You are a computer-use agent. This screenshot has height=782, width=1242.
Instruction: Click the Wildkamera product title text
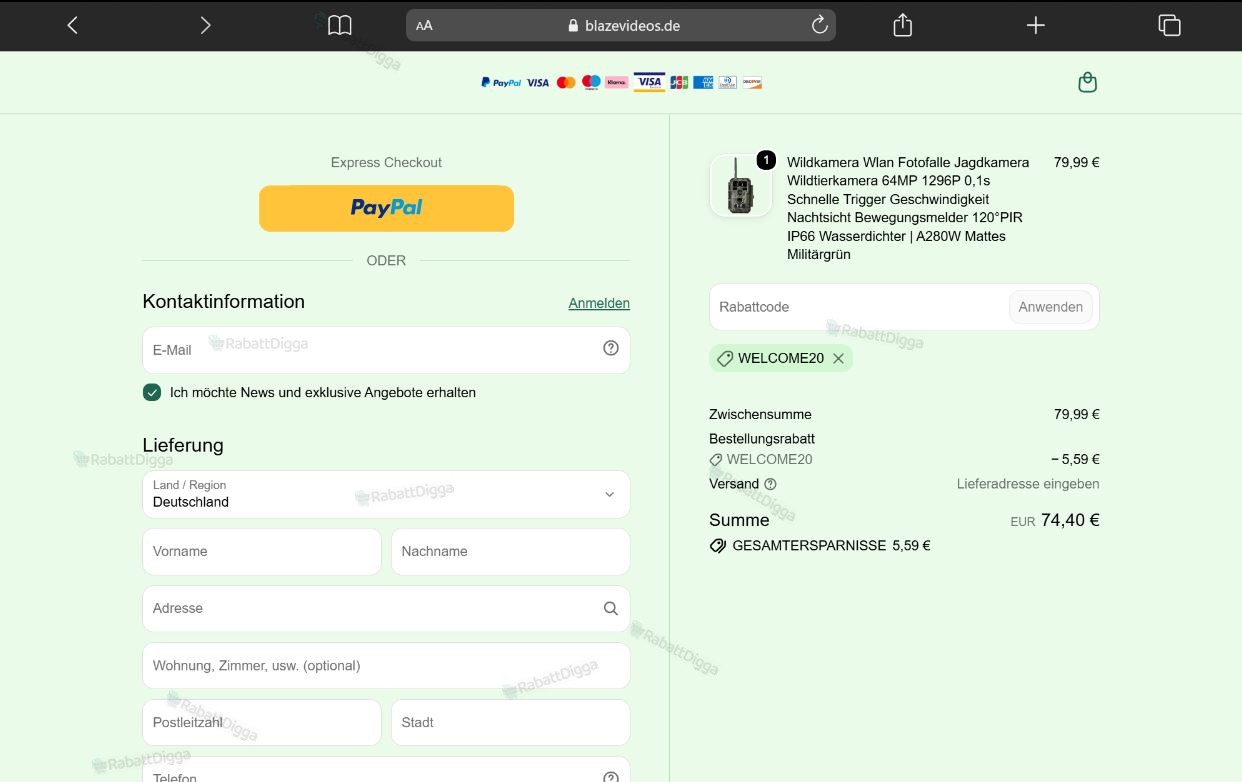point(908,208)
